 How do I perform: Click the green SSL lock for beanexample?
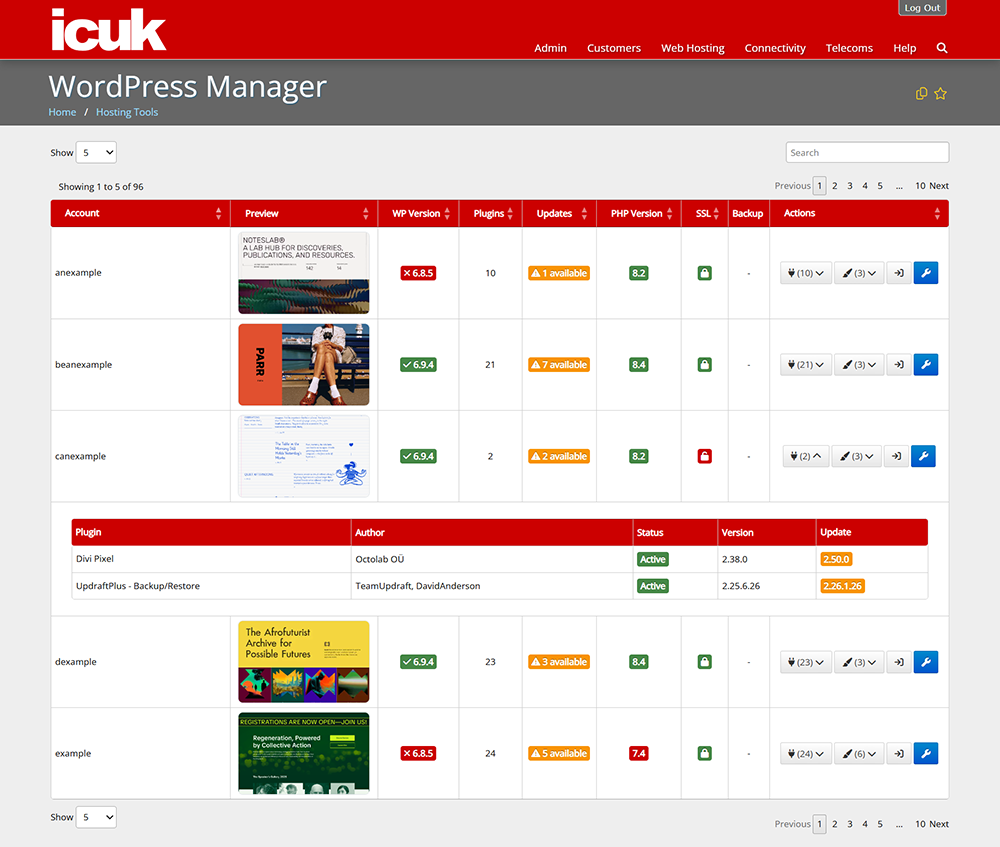pos(704,365)
